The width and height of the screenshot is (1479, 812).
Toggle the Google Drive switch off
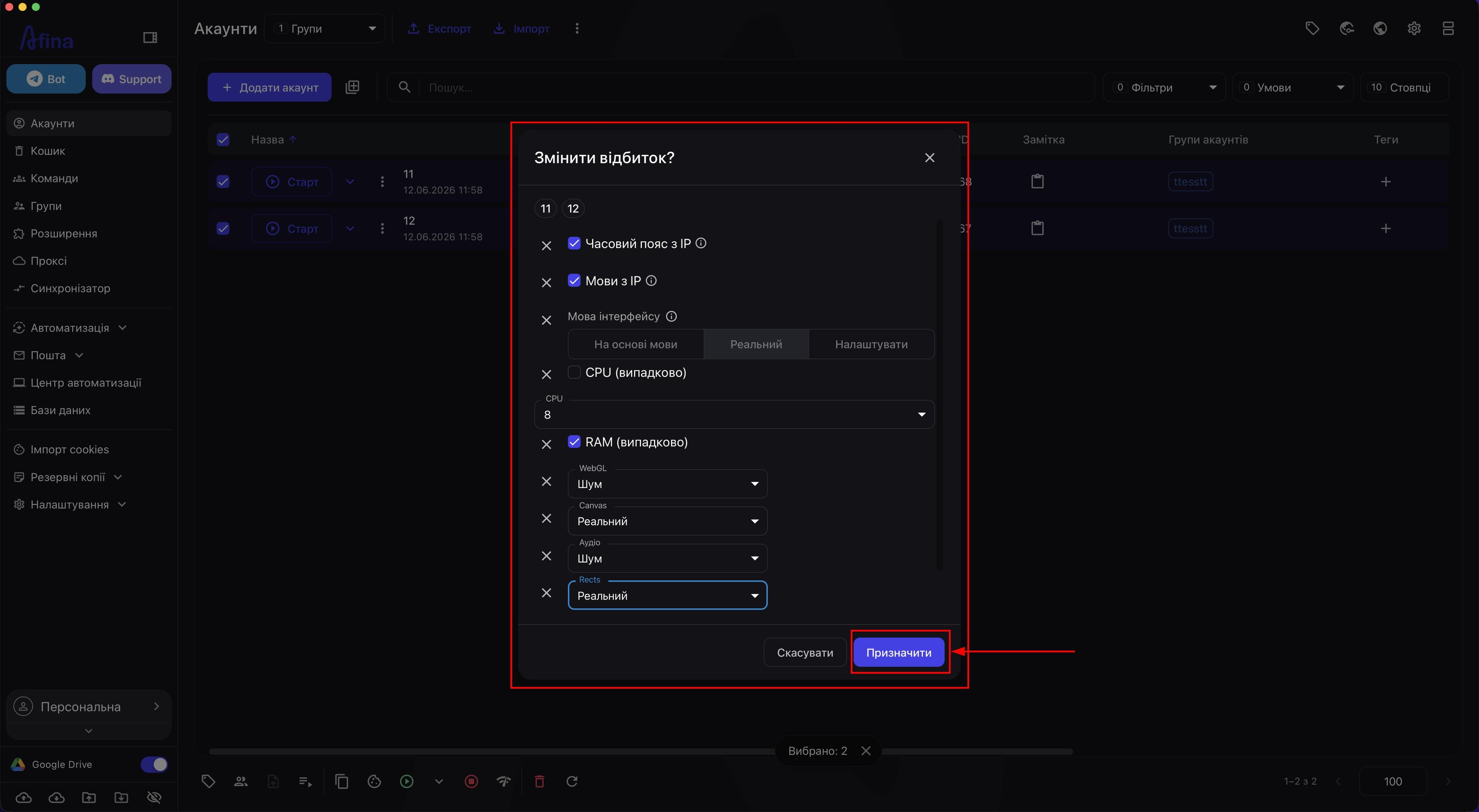[154, 764]
